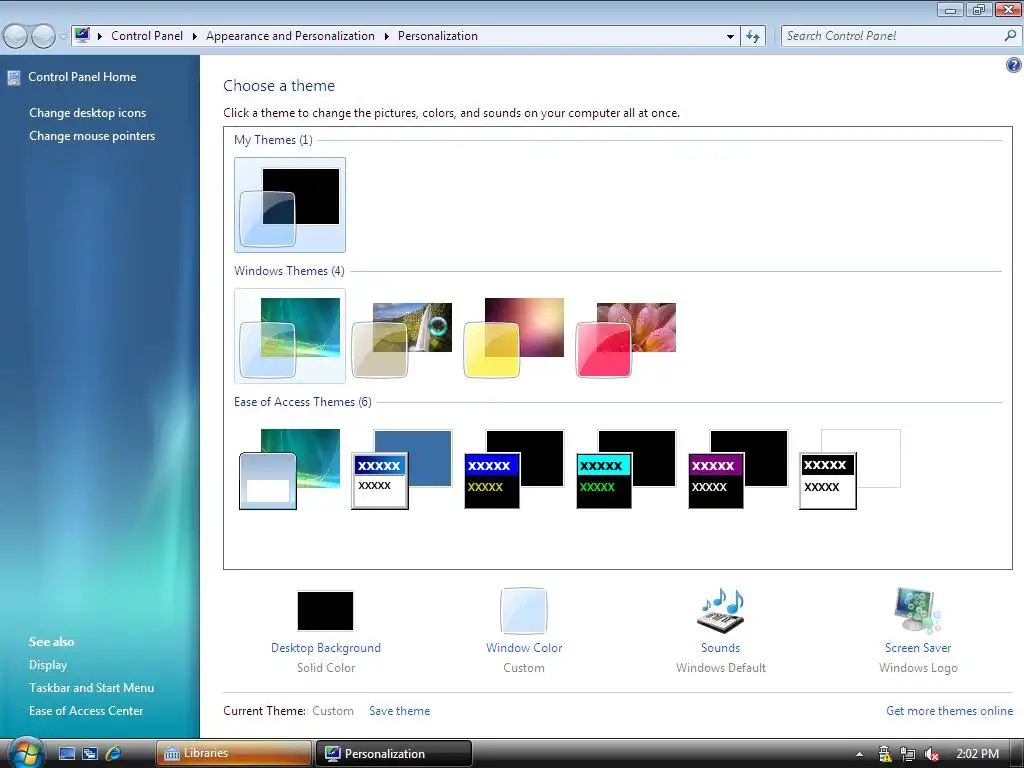Open Get more themes online
This screenshot has height=768, width=1024.
click(x=950, y=711)
